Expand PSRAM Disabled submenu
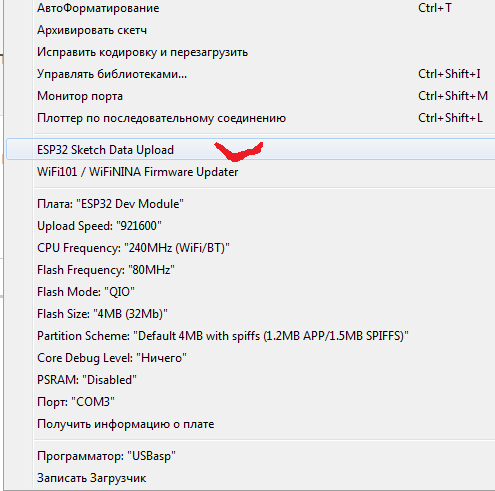Image resolution: width=495 pixels, height=491 pixels. (251, 380)
